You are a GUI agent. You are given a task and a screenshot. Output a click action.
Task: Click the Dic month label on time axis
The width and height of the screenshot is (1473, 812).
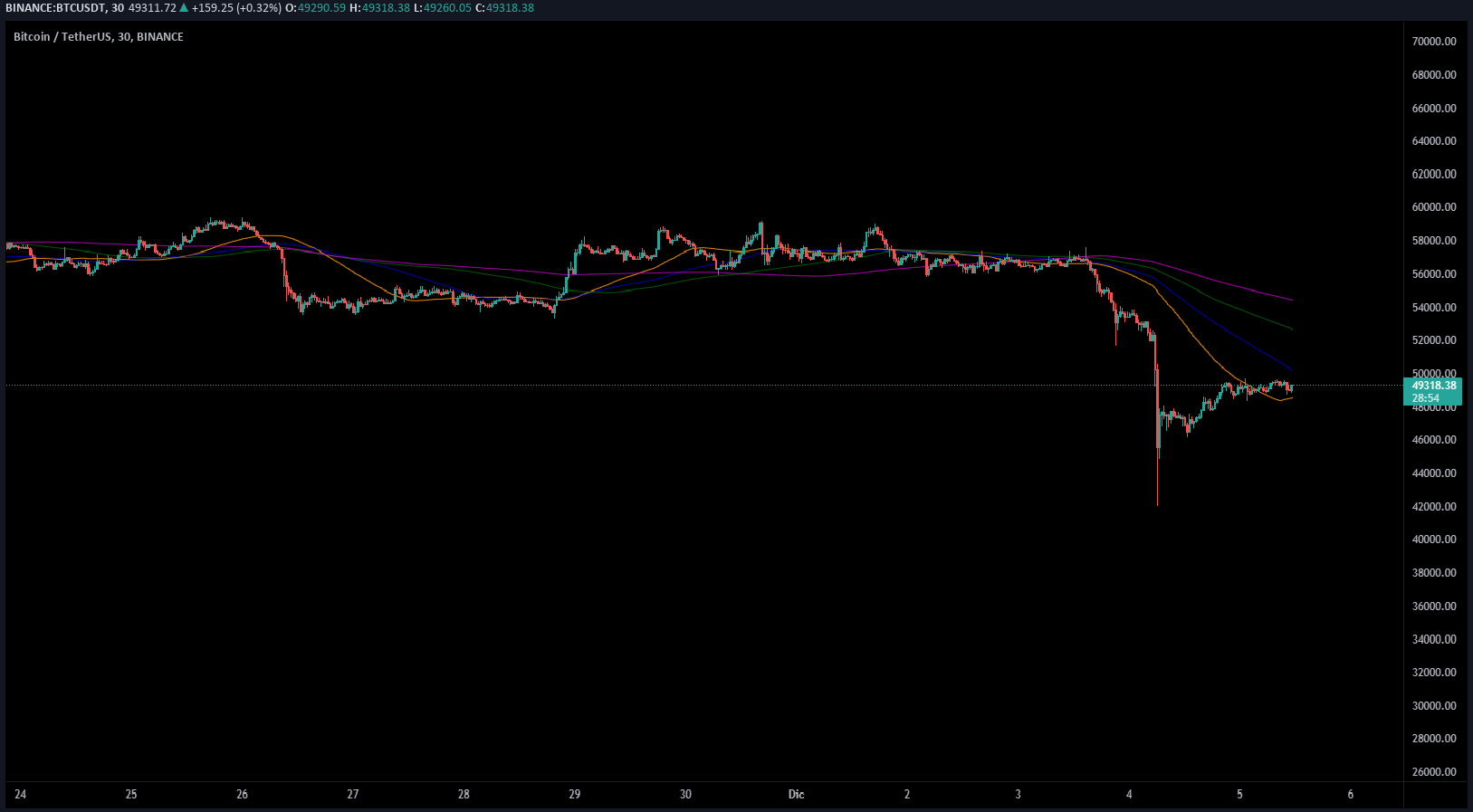point(796,795)
